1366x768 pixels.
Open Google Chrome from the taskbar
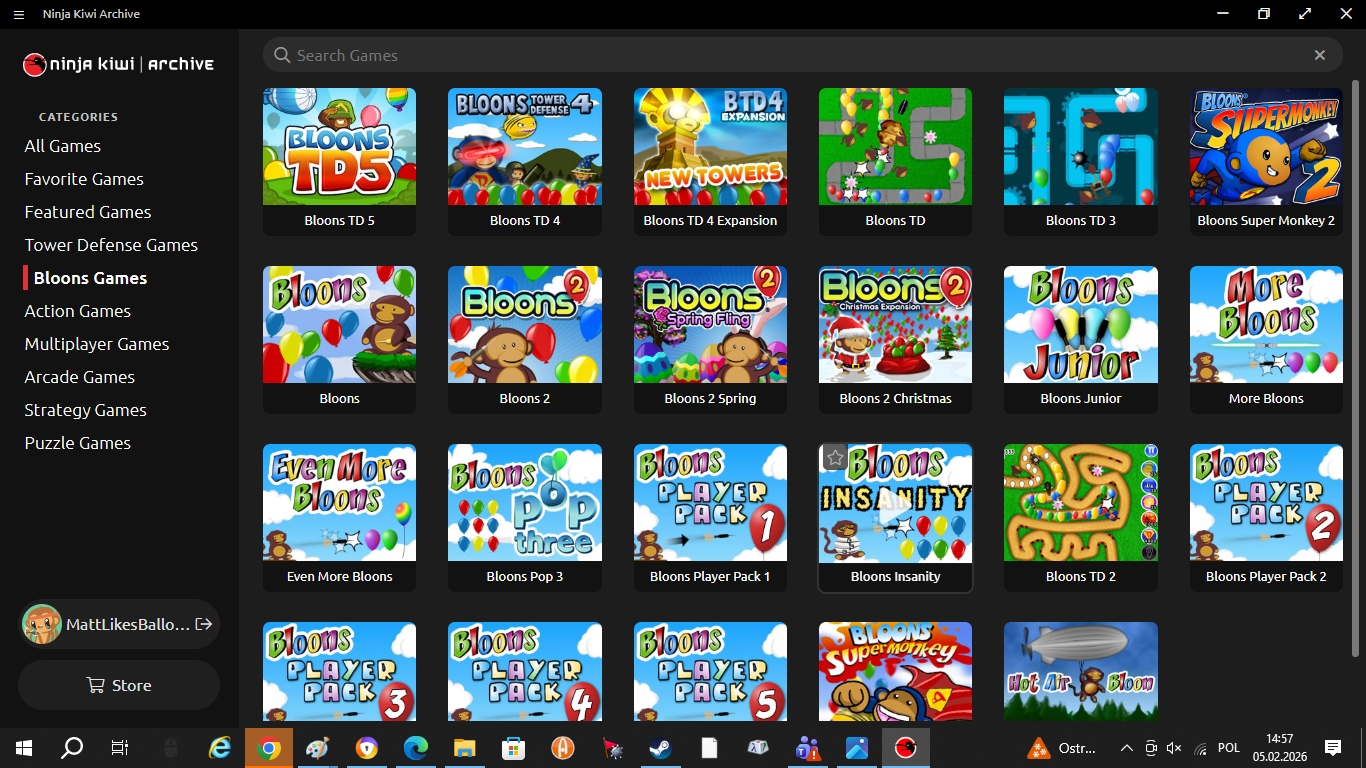268,748
